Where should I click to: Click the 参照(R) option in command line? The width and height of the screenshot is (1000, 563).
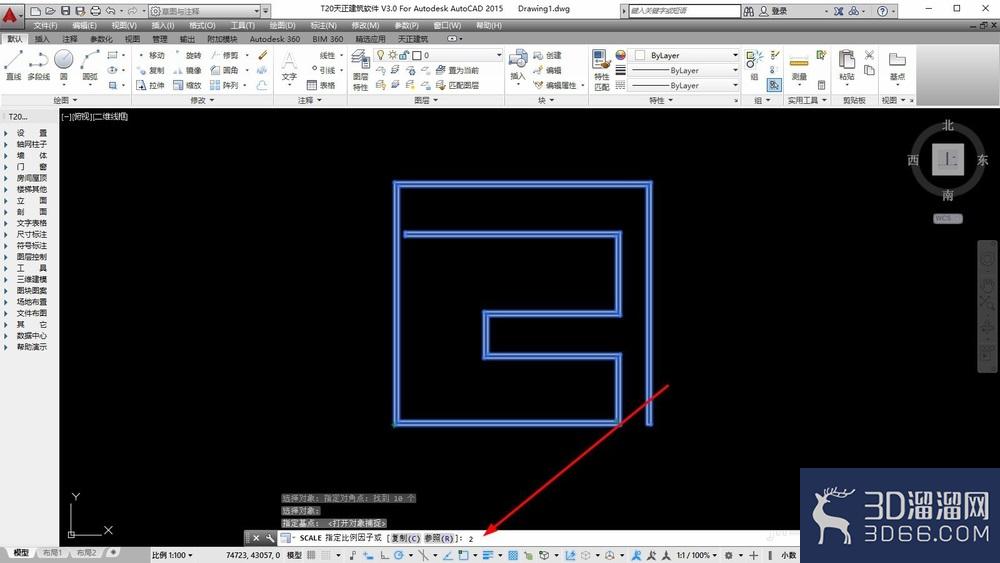point(439,538)
